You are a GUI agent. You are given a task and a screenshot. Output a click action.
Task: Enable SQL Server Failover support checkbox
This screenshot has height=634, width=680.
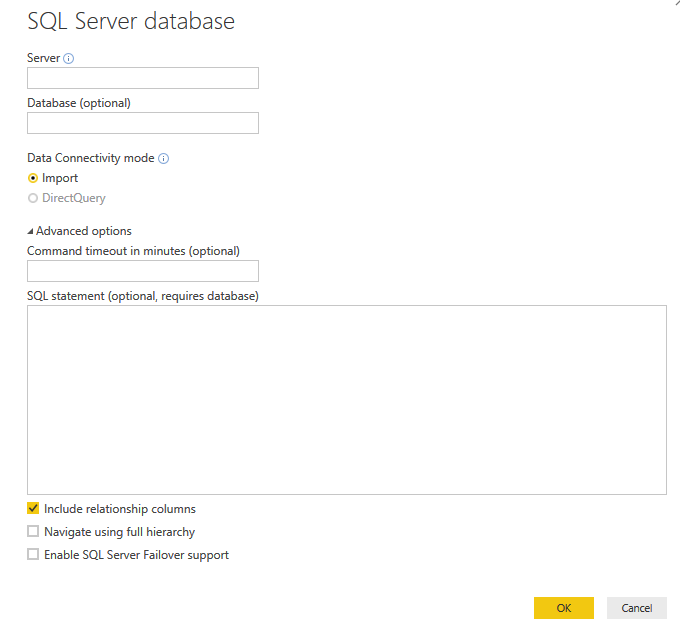[33, 554]
